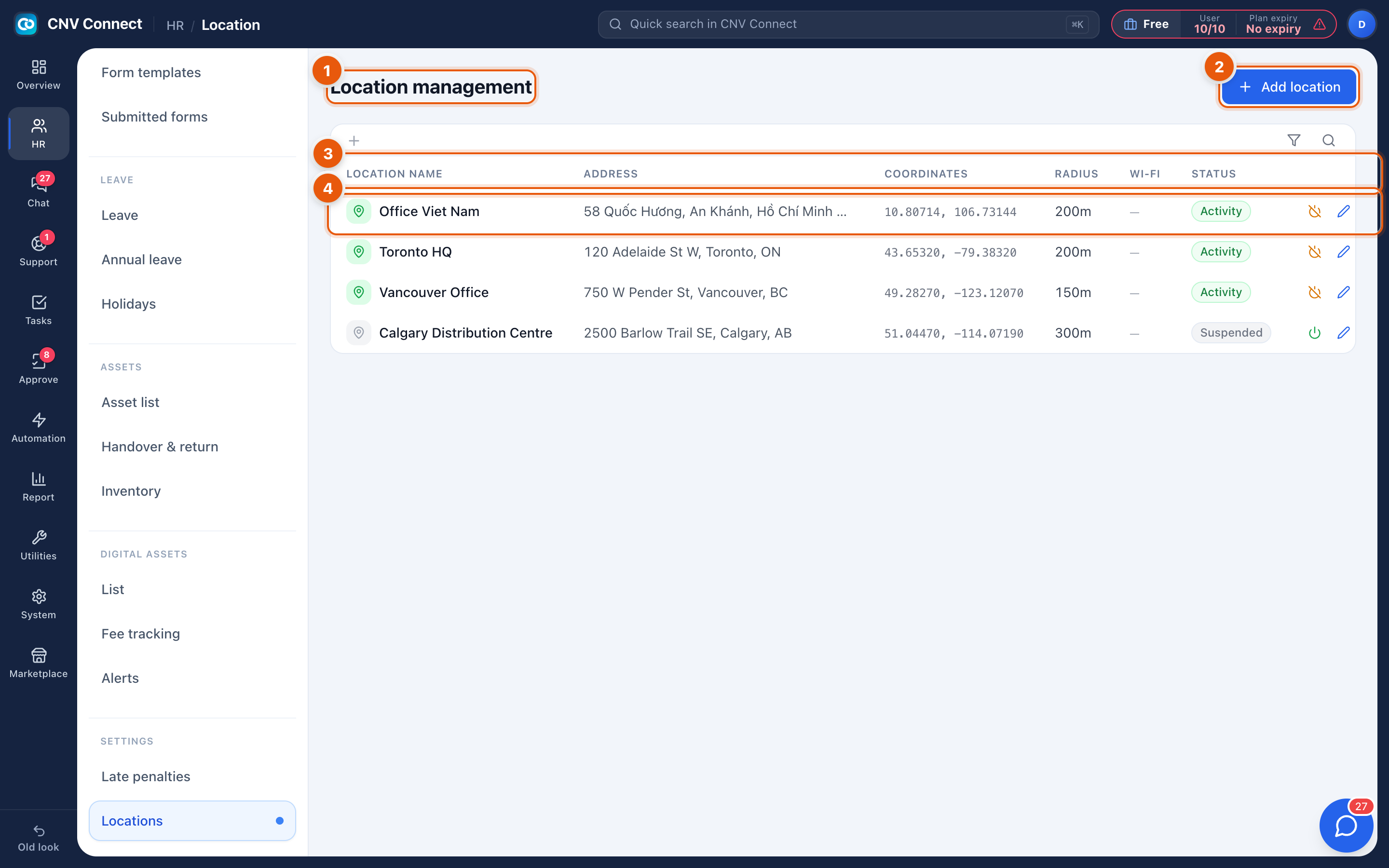Suspend the Toronto HQ location
1389x868 pixels.
pyautogui.click(x=1314, y=252)
